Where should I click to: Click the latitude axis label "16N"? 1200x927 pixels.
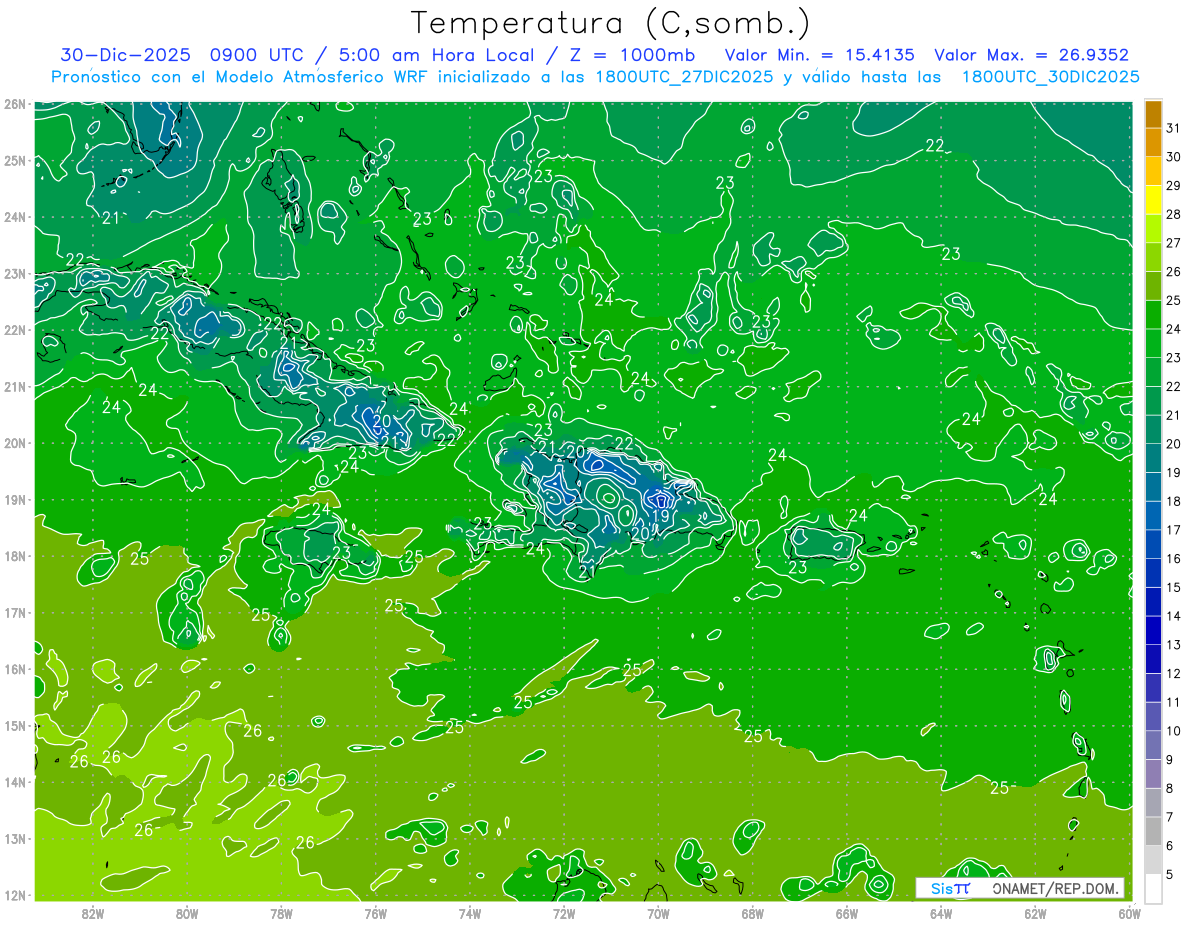click(x=15, y=669)
